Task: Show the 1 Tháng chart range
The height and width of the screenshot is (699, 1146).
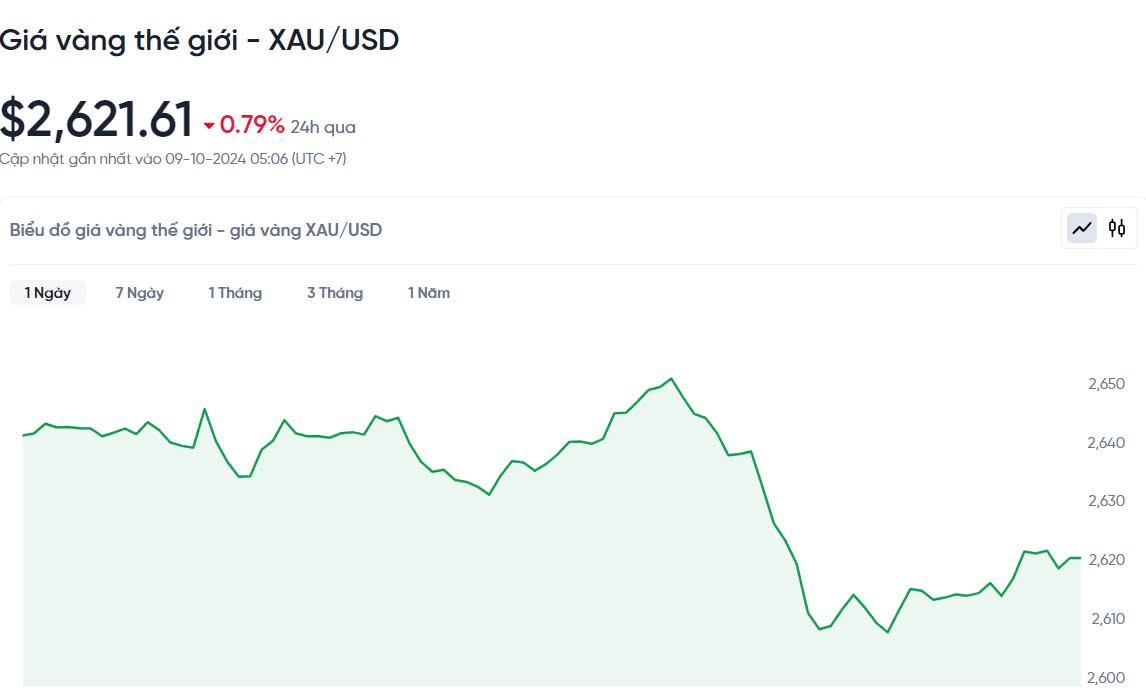Action: click(235, 293)
